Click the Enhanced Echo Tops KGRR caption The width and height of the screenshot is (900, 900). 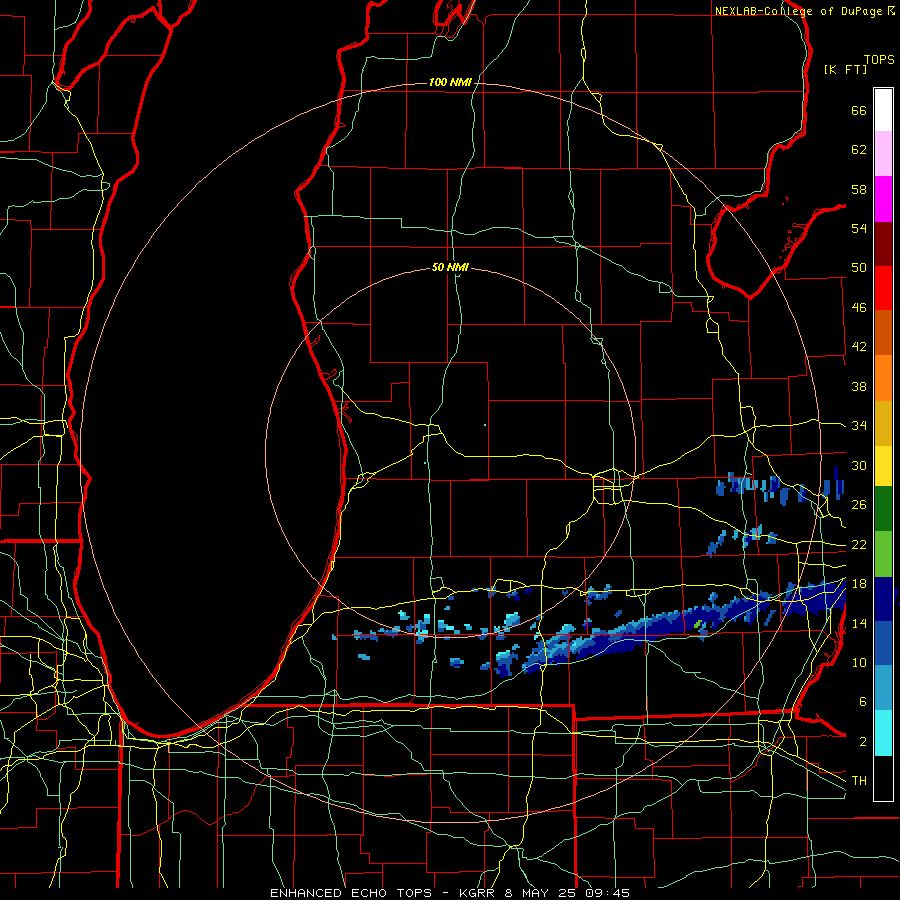(x=450, y=893)
